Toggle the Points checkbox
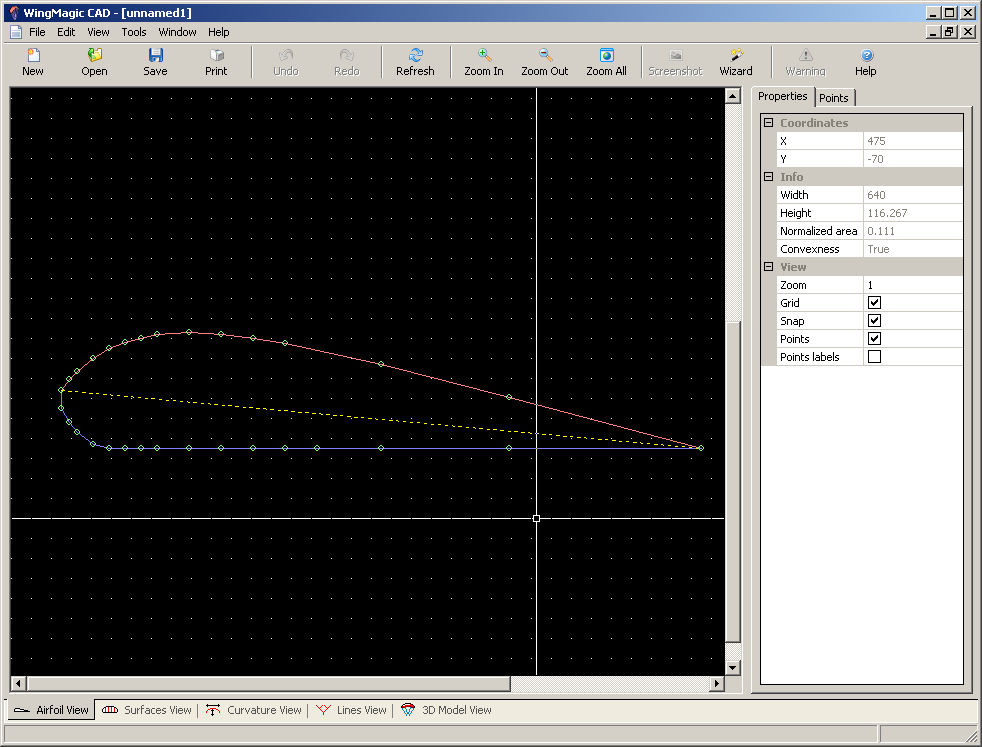 tap(874, 339)
